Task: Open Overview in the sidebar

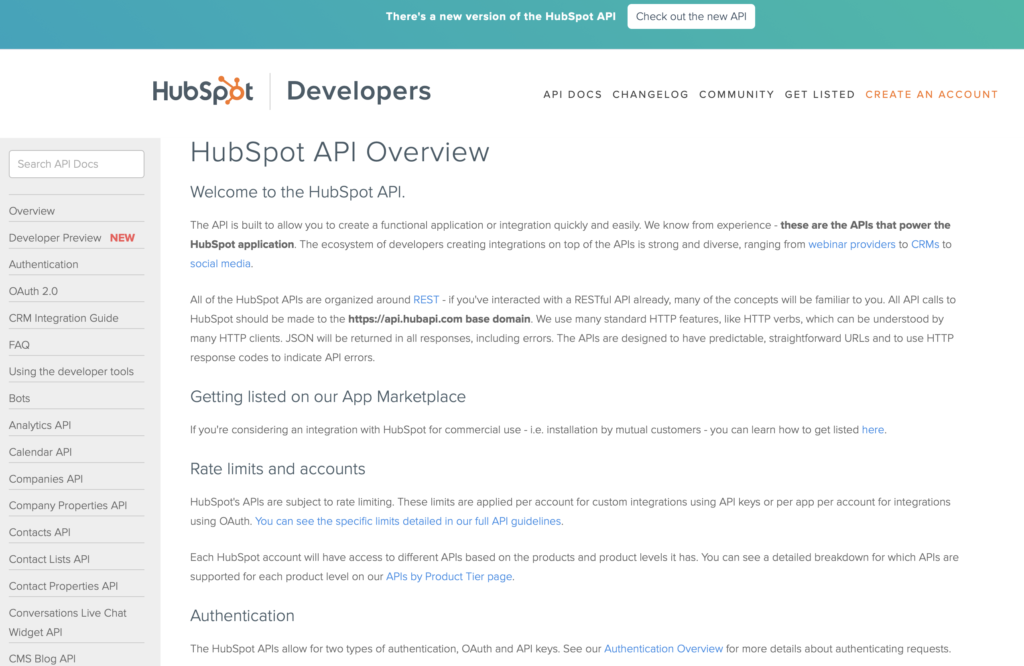Action: click(32, 211)
